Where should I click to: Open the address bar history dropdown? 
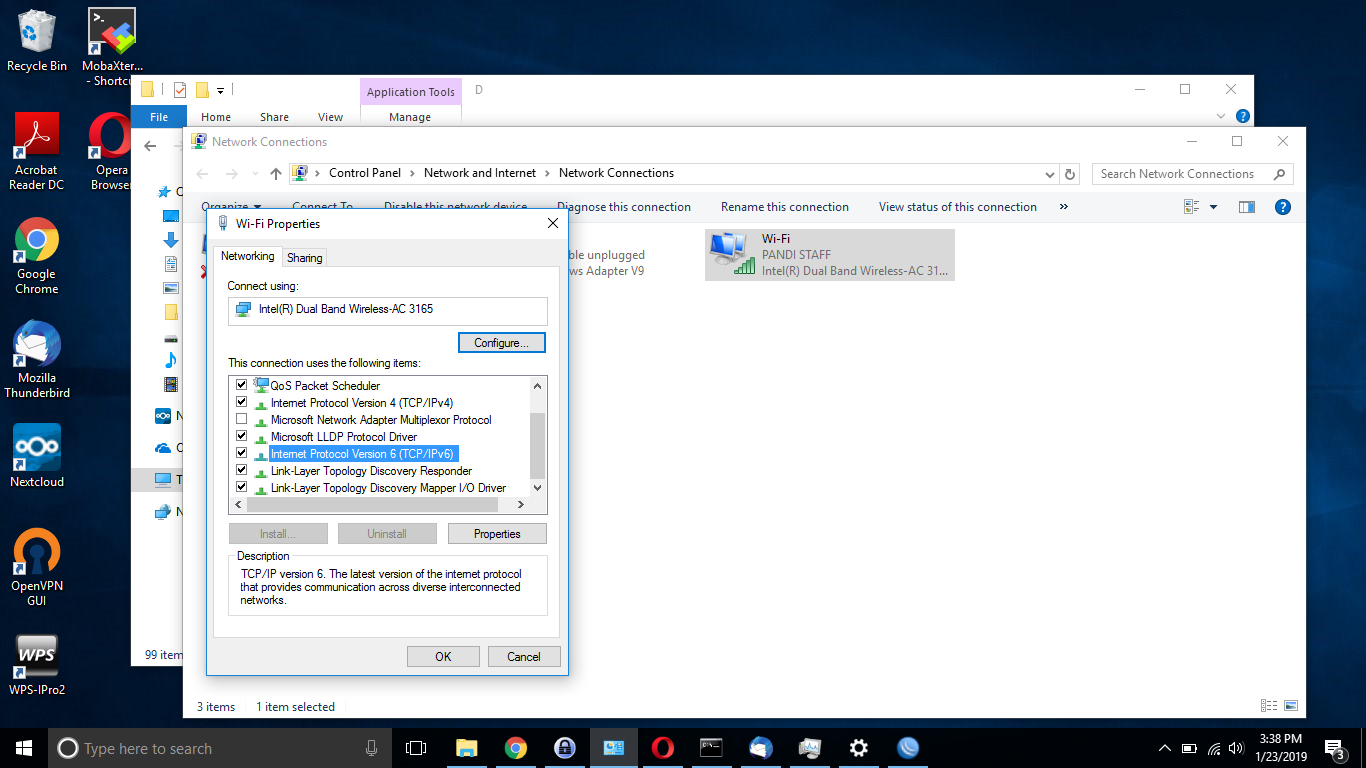click(1049, 174)
